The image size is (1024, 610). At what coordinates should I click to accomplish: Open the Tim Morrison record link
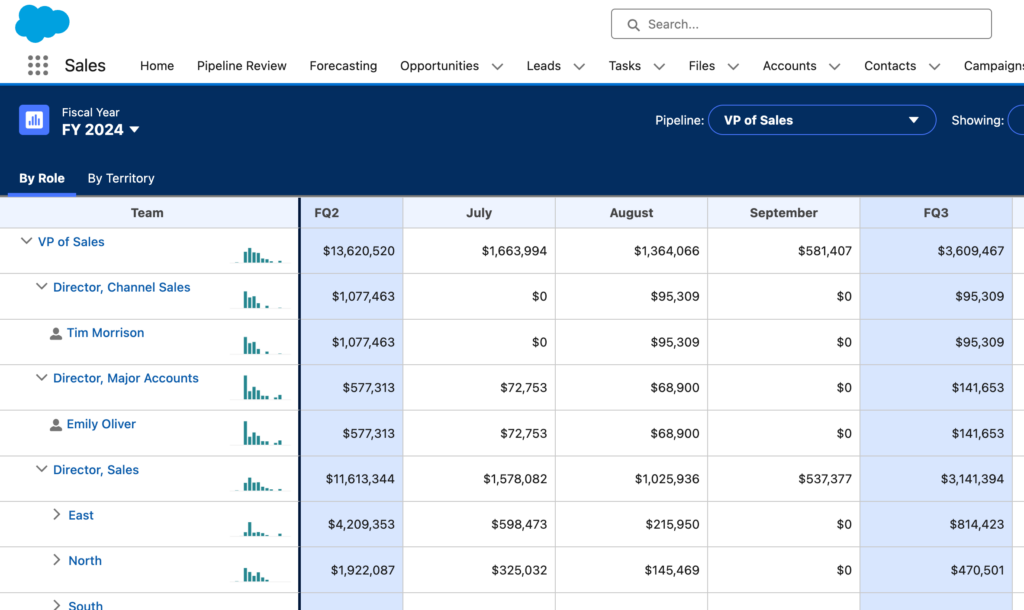tap(105, 332)
